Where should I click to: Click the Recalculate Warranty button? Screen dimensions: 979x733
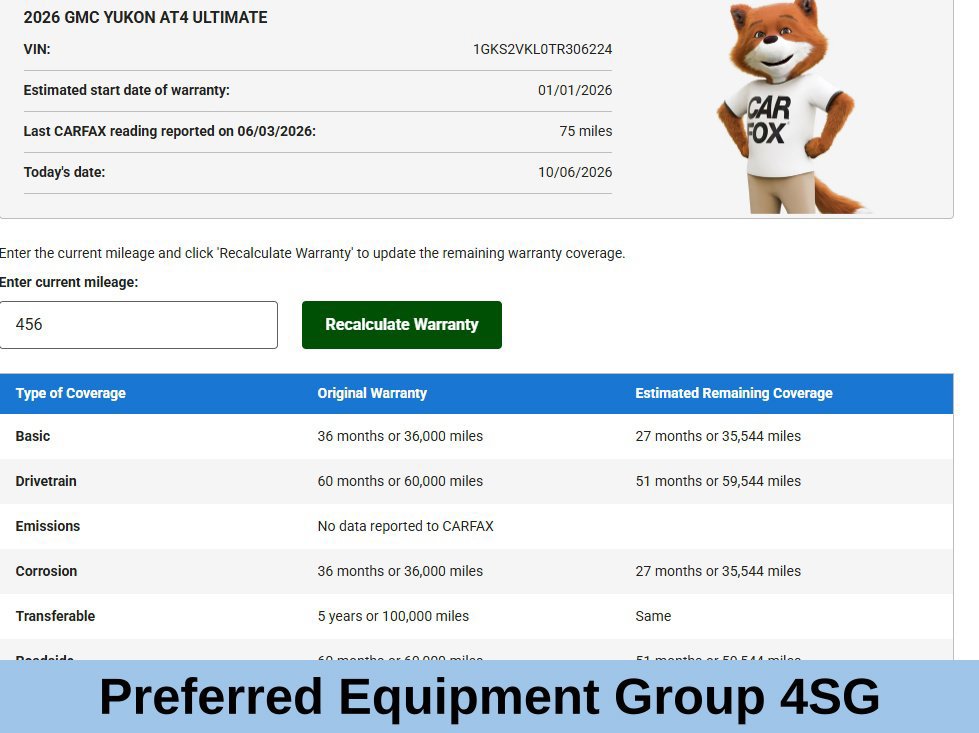coord(401,325)
